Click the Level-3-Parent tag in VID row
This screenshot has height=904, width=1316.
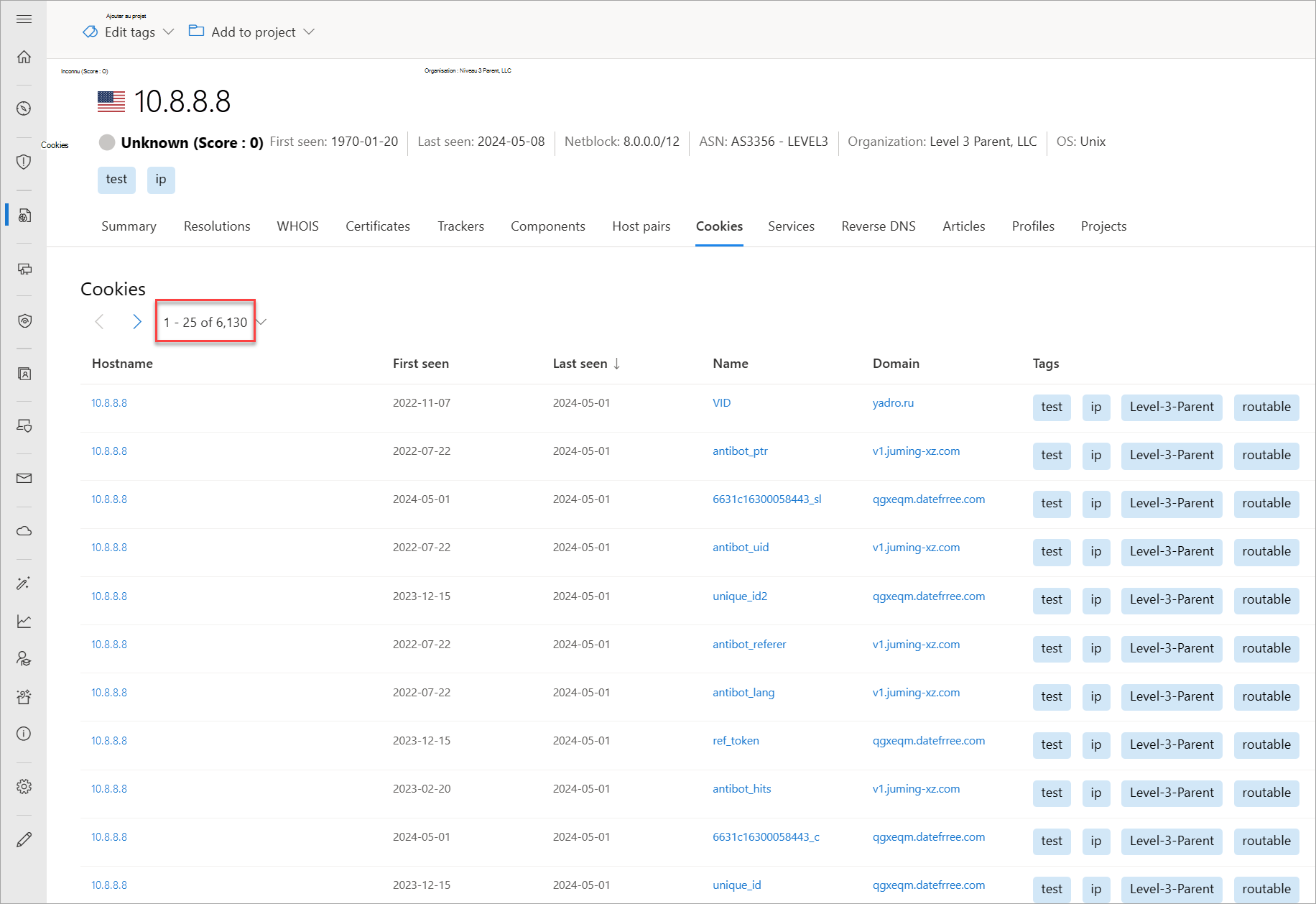click(1172, 407)
